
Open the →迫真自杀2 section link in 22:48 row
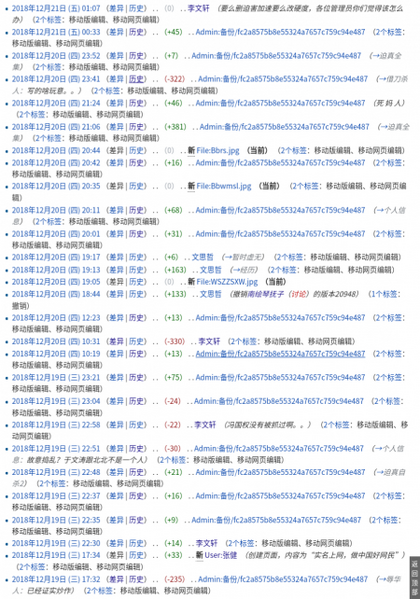click(x=391, y=472)
